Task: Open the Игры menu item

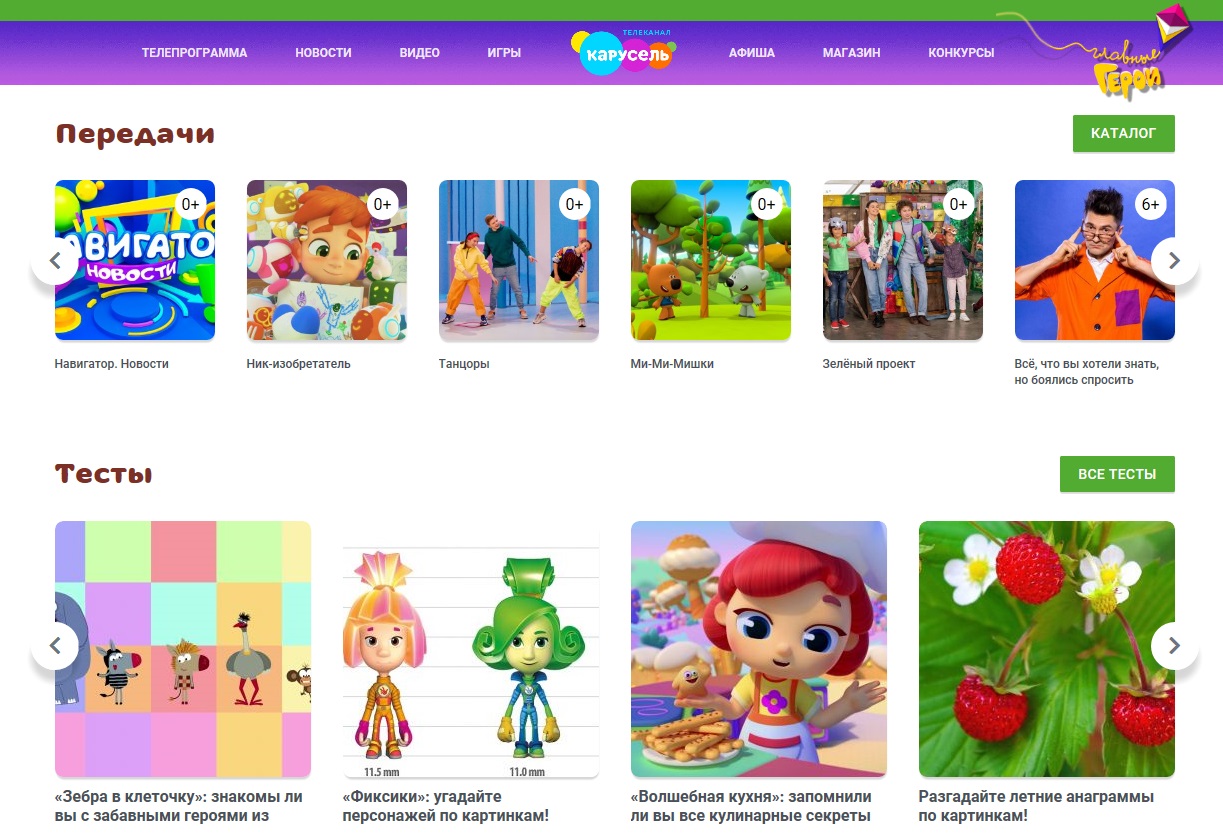Action: click(504, 53)
